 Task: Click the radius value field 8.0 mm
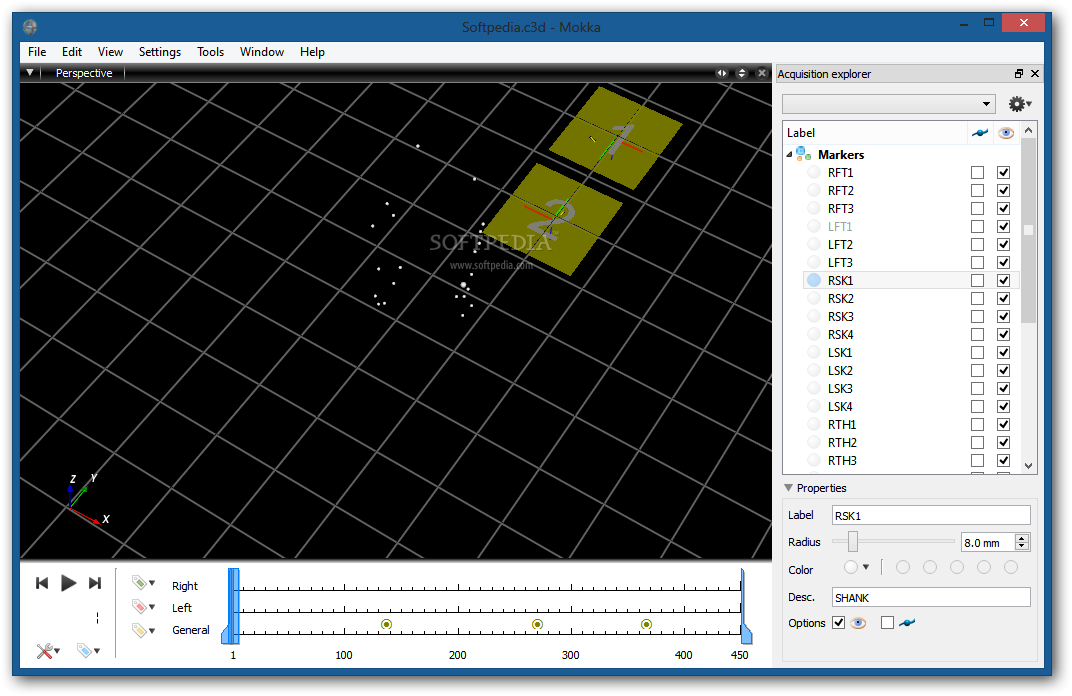[988, 542]
